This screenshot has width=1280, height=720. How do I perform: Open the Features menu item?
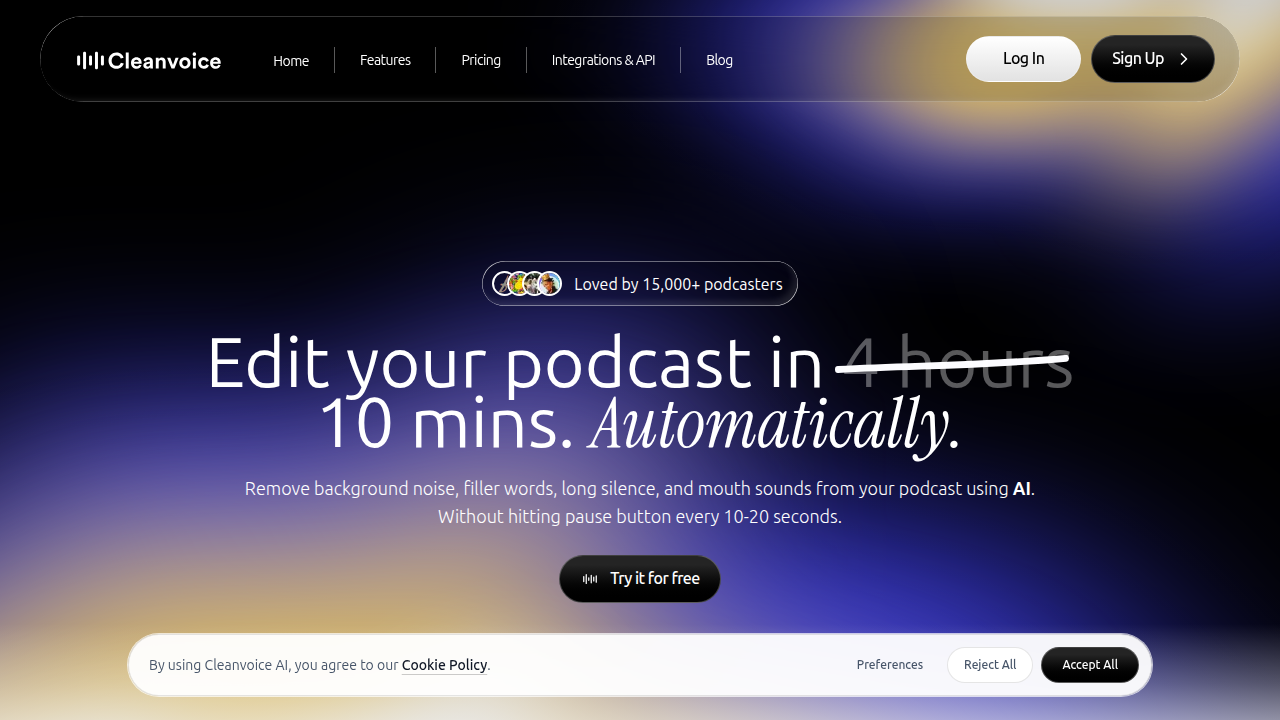(385, 60)
